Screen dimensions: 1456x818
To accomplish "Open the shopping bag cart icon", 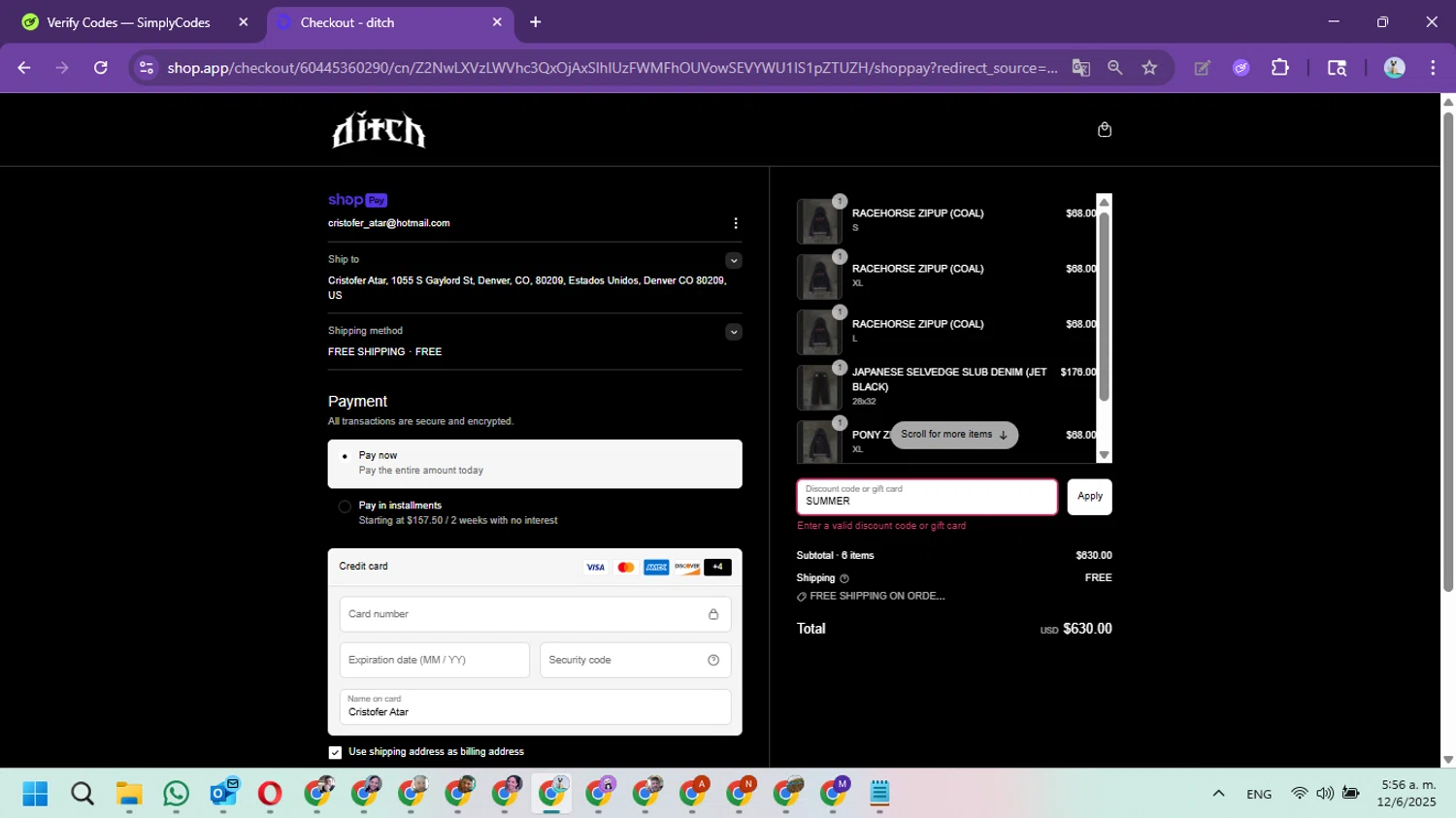I will point(1104,130).
